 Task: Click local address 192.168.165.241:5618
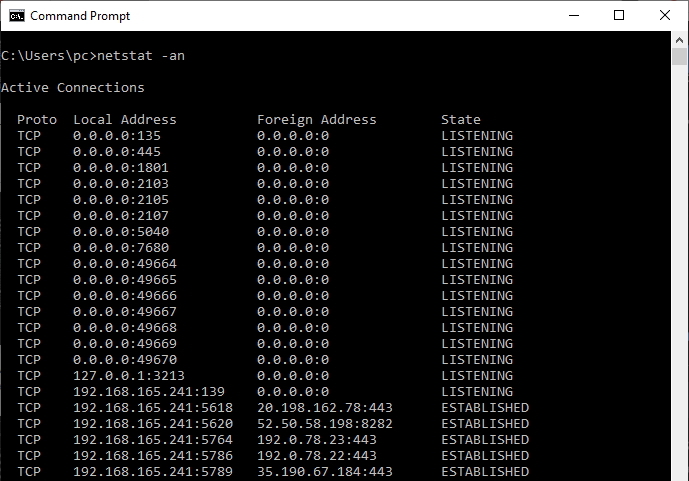(x=153, y=408)
